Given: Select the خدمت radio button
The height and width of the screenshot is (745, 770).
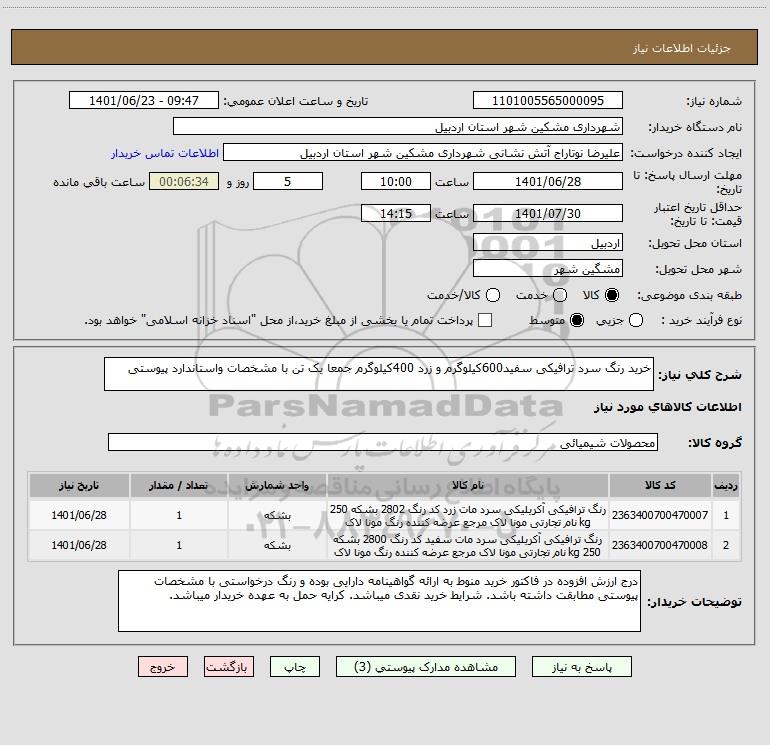Looking at the screenshot, I should (x=560, y=295).
